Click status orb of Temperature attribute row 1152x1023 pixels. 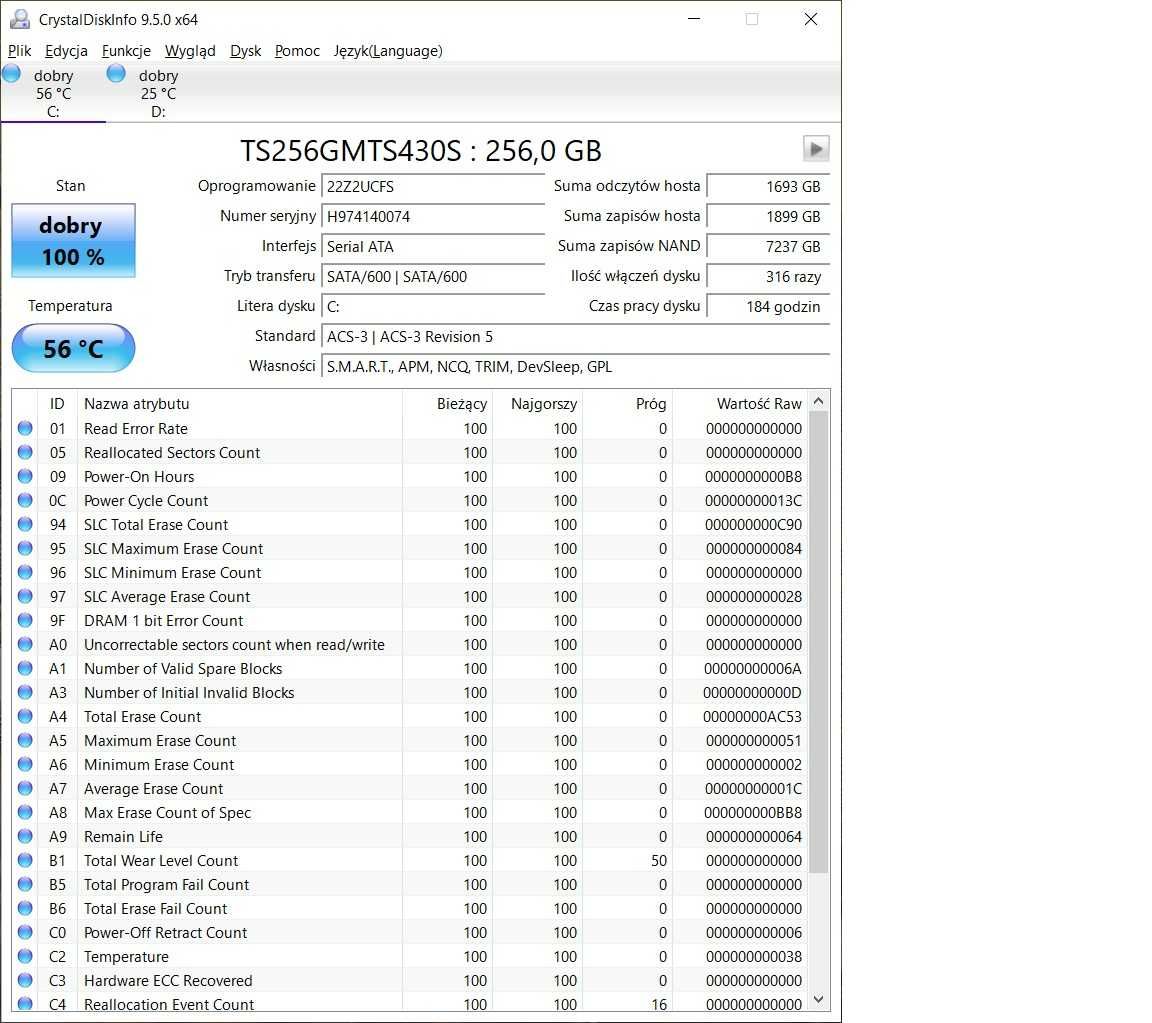[x=25, y=956]
